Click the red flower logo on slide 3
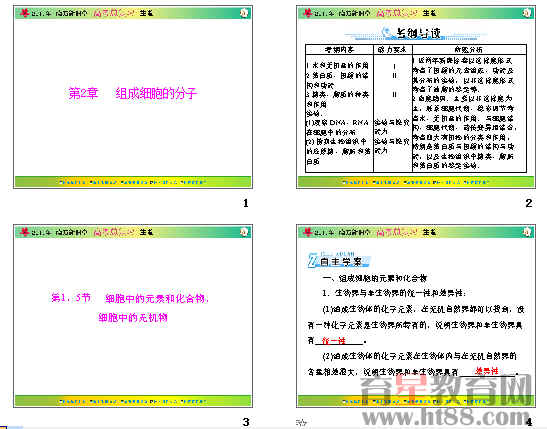This screenshot has width=547, height=429. pos(24,232)
